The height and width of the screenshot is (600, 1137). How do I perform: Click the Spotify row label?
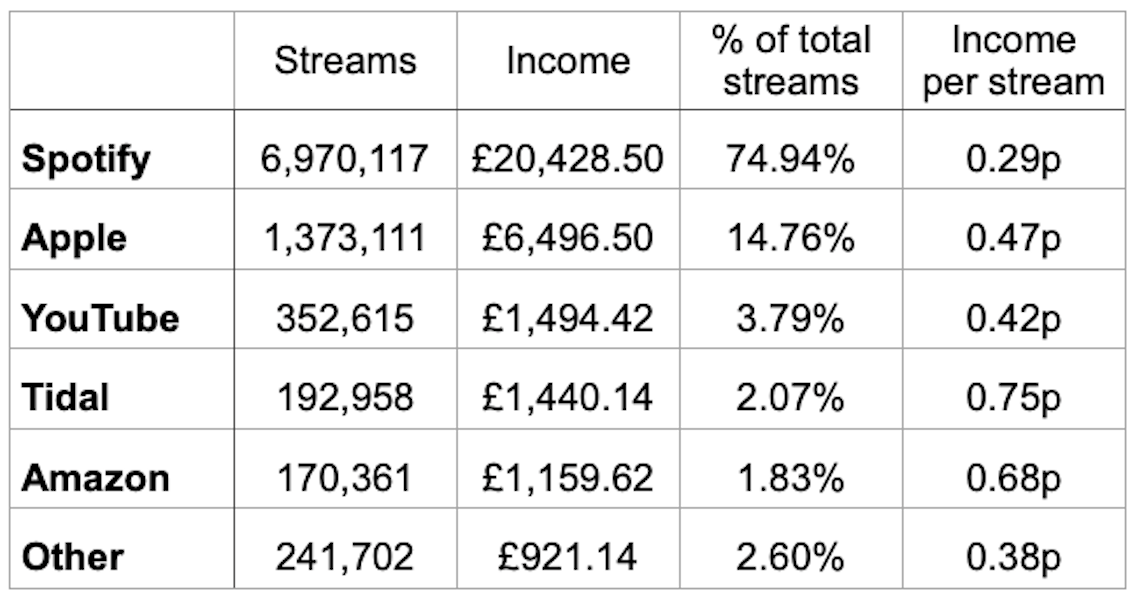point(86,159)
